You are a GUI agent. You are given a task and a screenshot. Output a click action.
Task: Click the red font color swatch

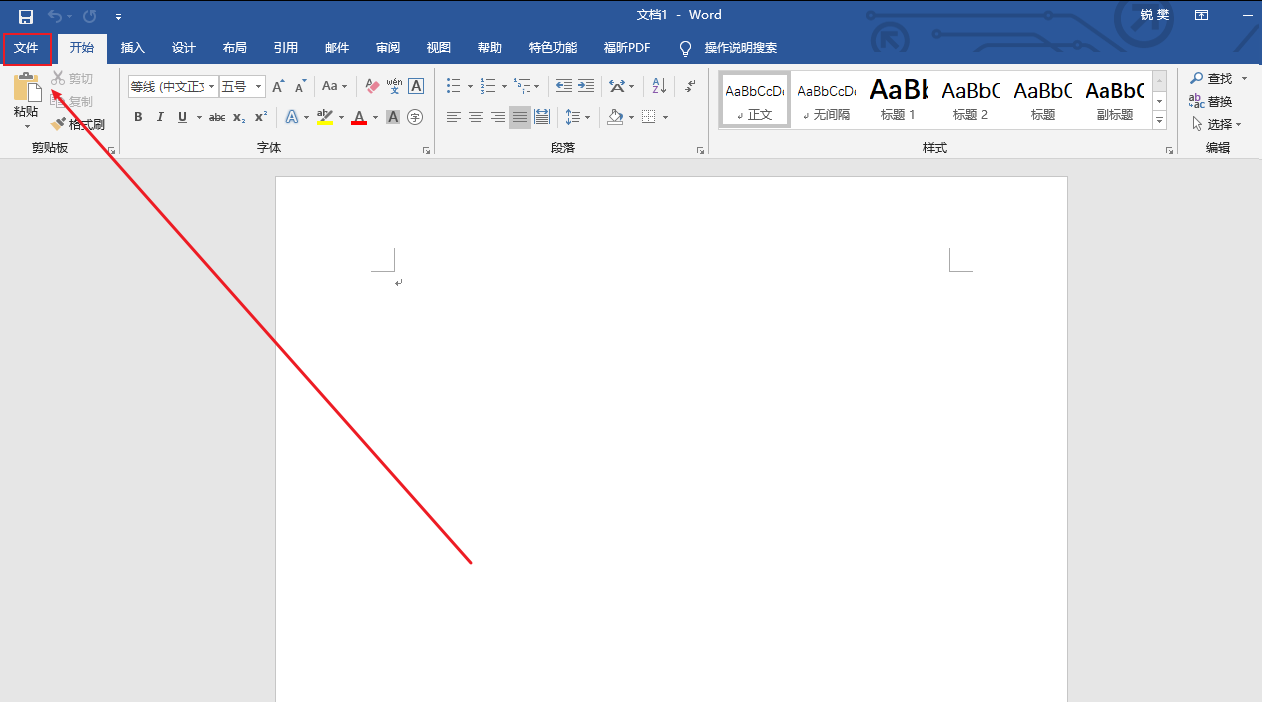359,118
